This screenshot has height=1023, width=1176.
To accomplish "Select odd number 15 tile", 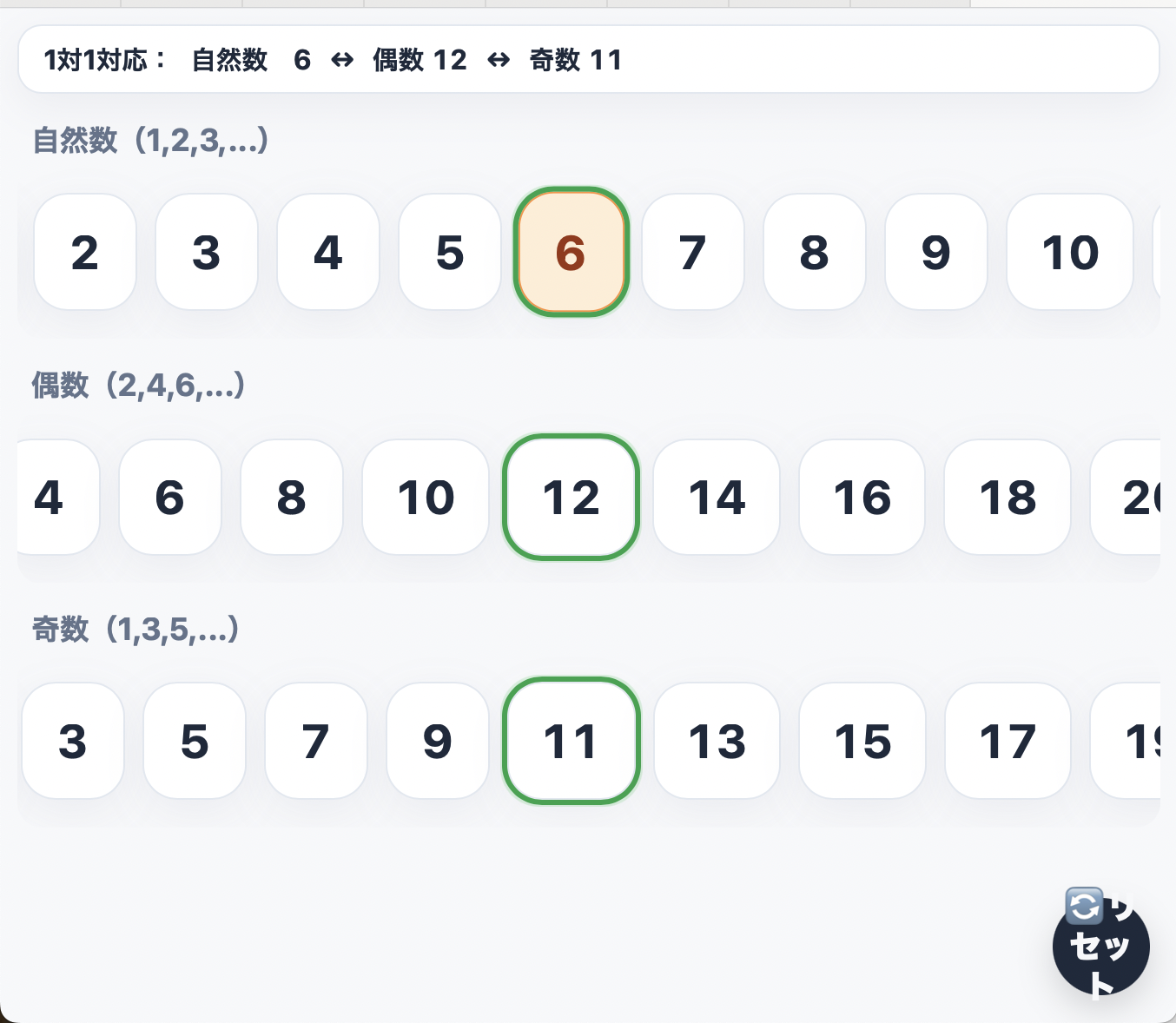I will pos(862,742).
